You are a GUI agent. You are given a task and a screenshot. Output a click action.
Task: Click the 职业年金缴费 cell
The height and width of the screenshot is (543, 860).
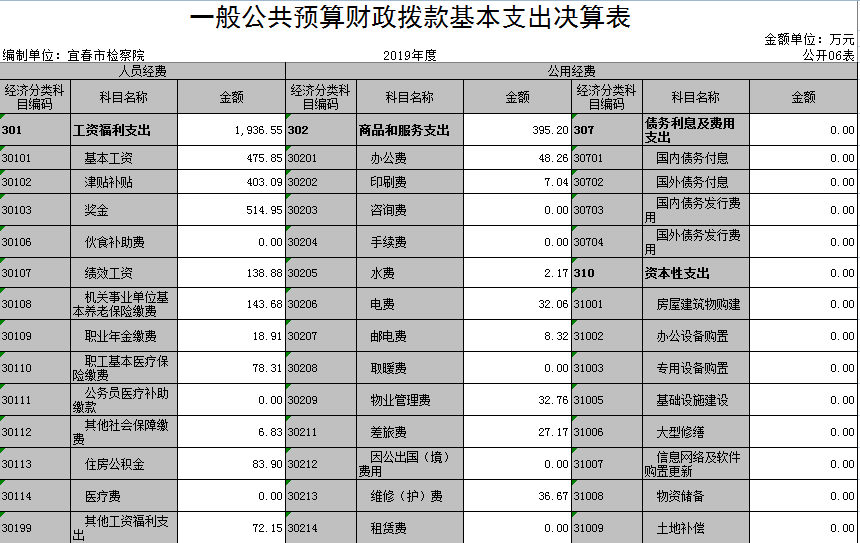[124, 336]
